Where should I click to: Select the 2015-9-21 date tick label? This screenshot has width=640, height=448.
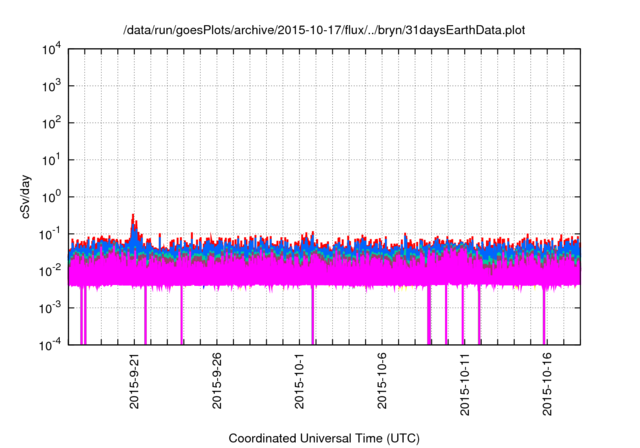coord(134,380)
